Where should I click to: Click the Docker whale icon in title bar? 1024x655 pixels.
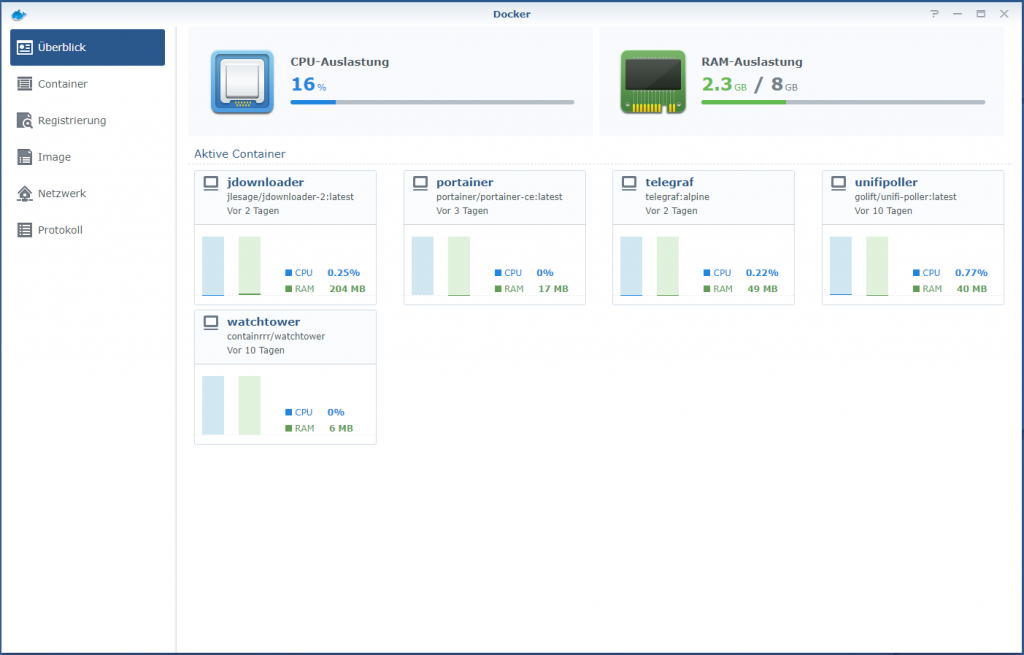(19, 14)
